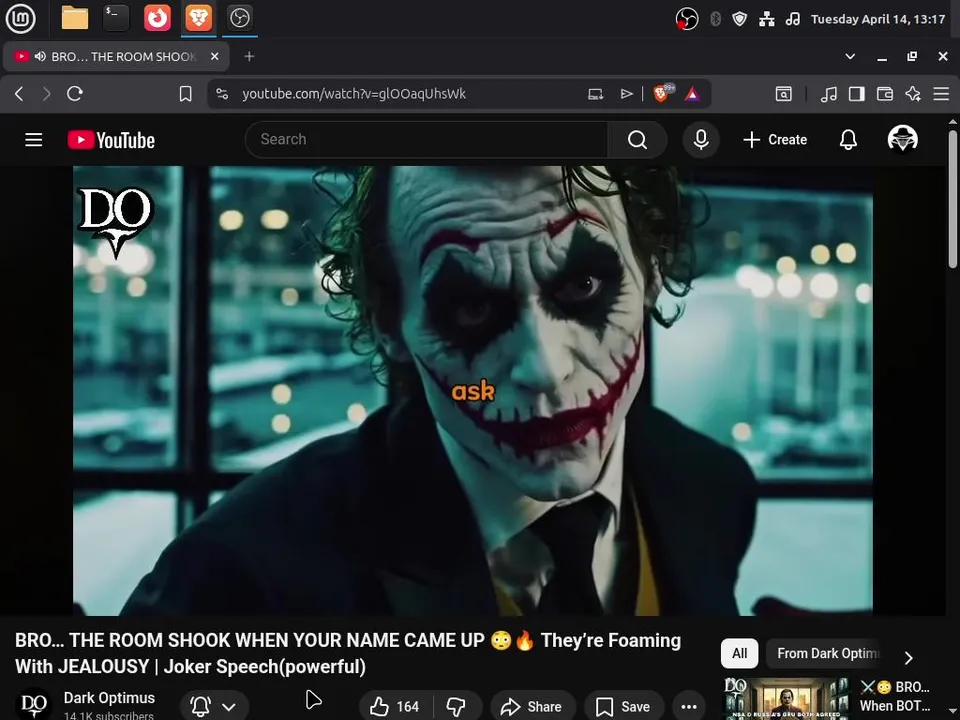Screen dimensions: 960x720
Task: Show more filter chips with right arrow
Action: (x=909, y=658)
